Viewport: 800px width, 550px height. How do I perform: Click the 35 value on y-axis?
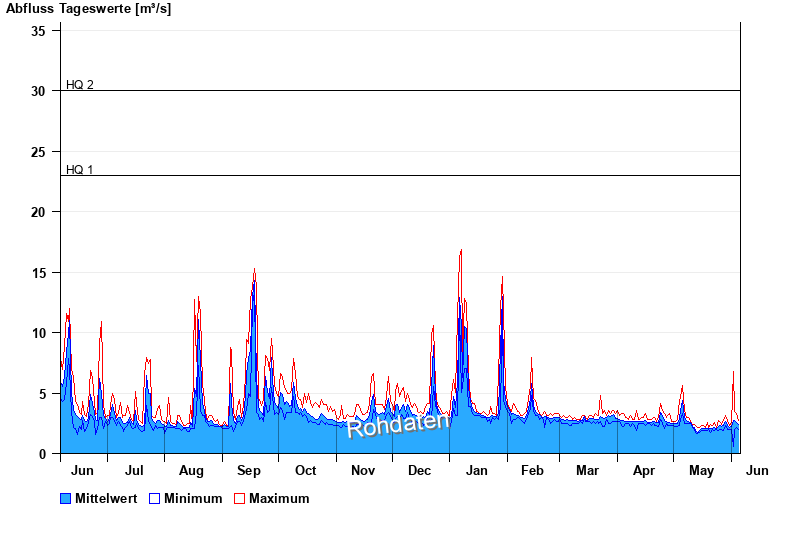pos(38,31)
